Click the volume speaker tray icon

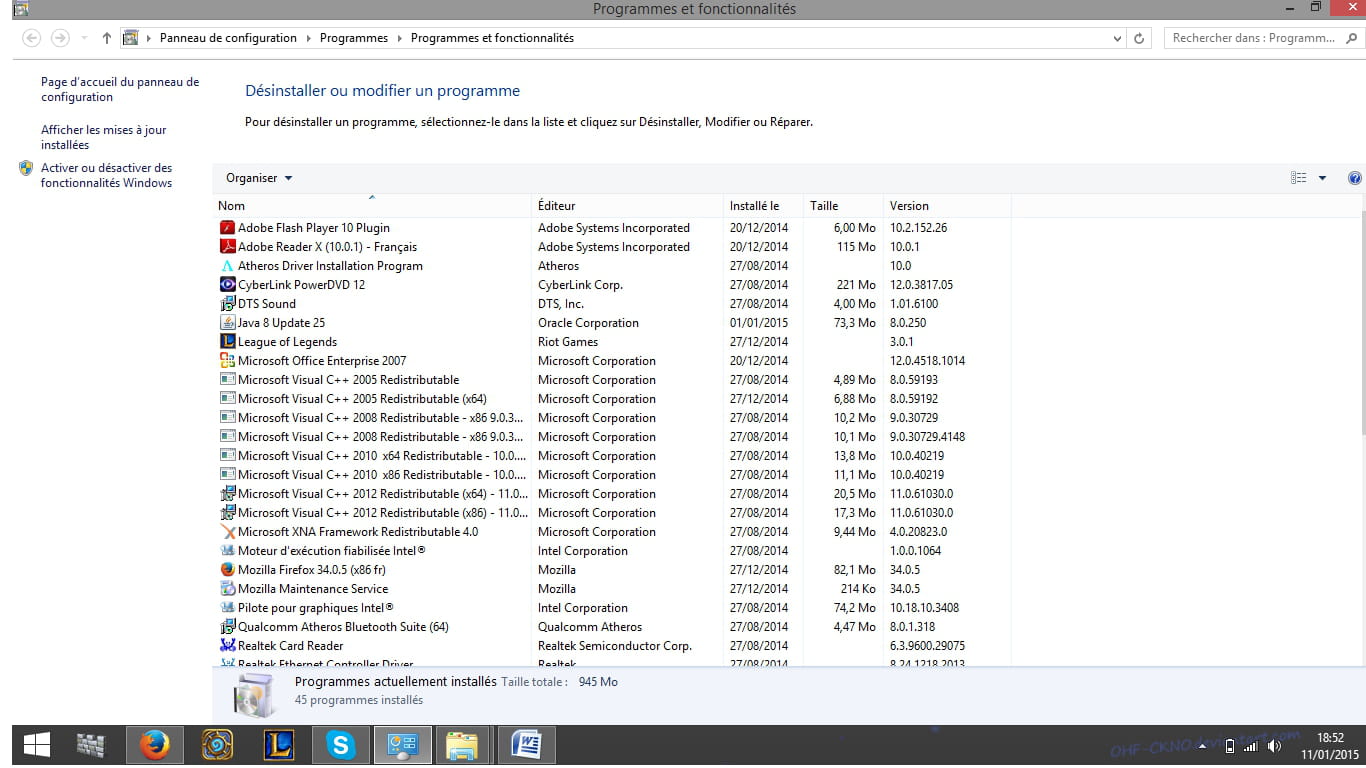click(x=1275, y=747)
